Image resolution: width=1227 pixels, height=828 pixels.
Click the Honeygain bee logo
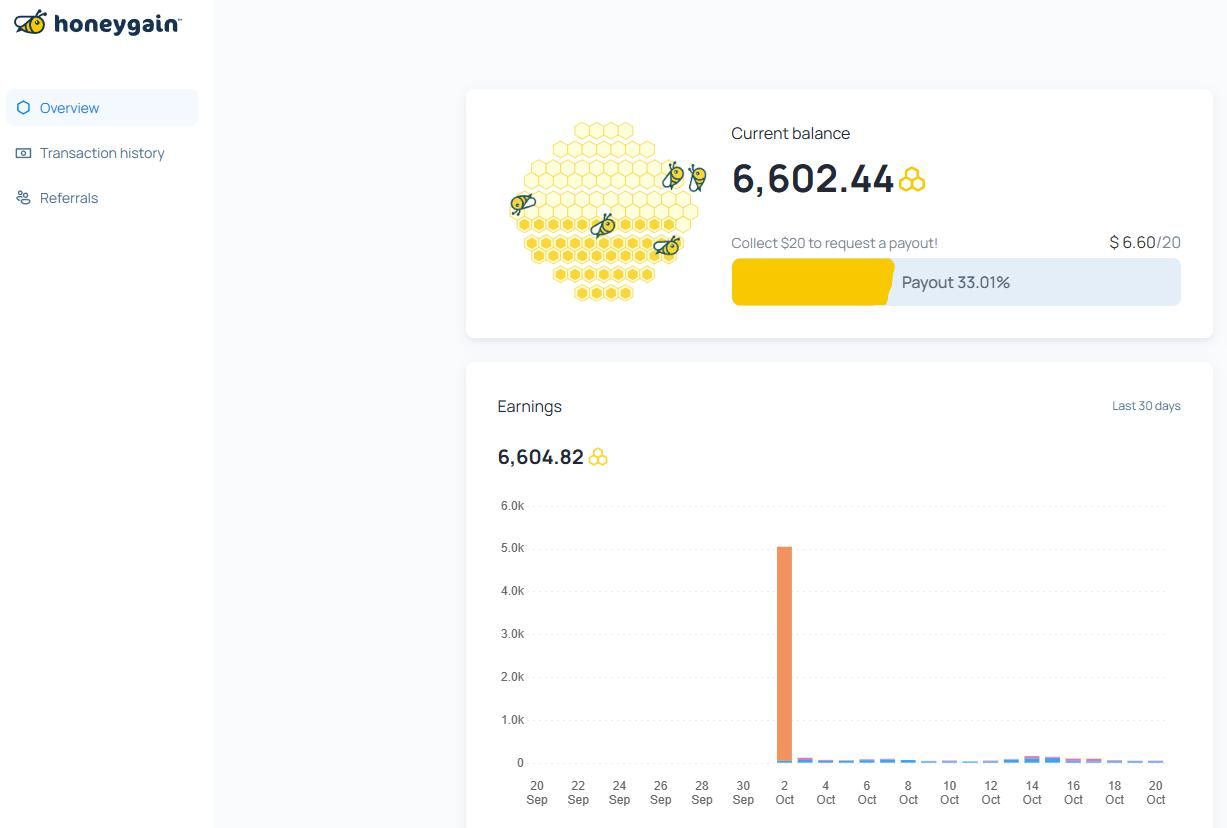coord(30,22)
